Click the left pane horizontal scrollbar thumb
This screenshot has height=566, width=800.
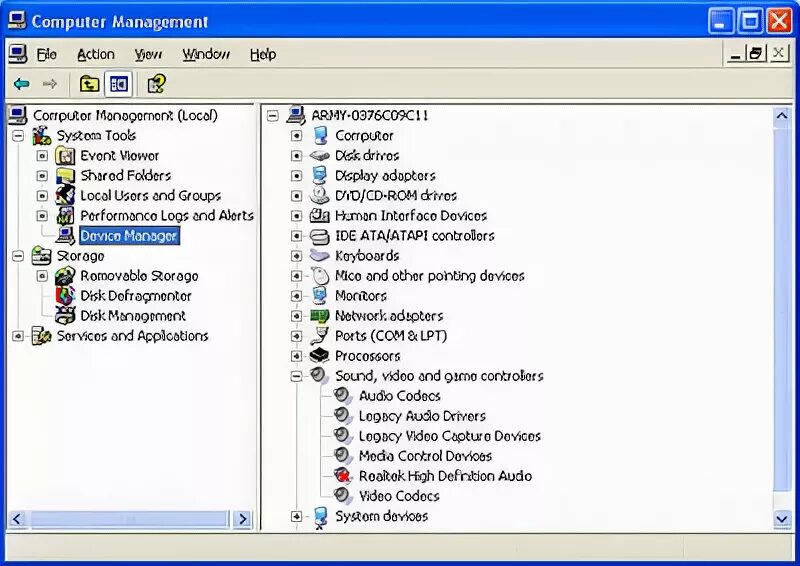(130, 519)
